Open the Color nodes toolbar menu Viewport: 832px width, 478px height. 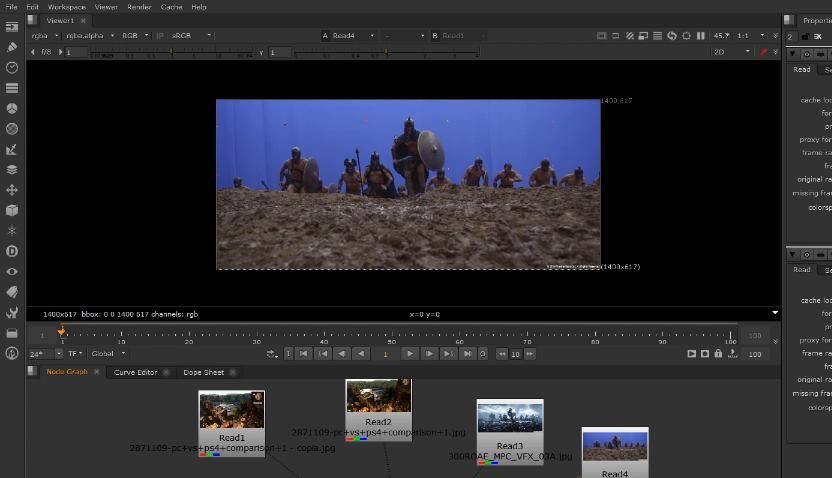pos(12,108)
